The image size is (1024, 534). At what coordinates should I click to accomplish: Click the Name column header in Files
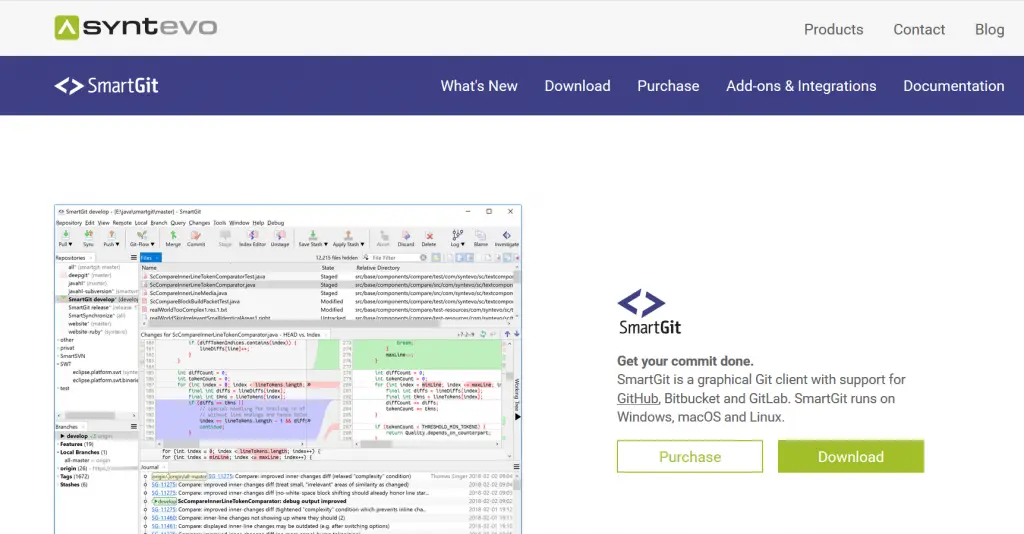click(150, 268)
